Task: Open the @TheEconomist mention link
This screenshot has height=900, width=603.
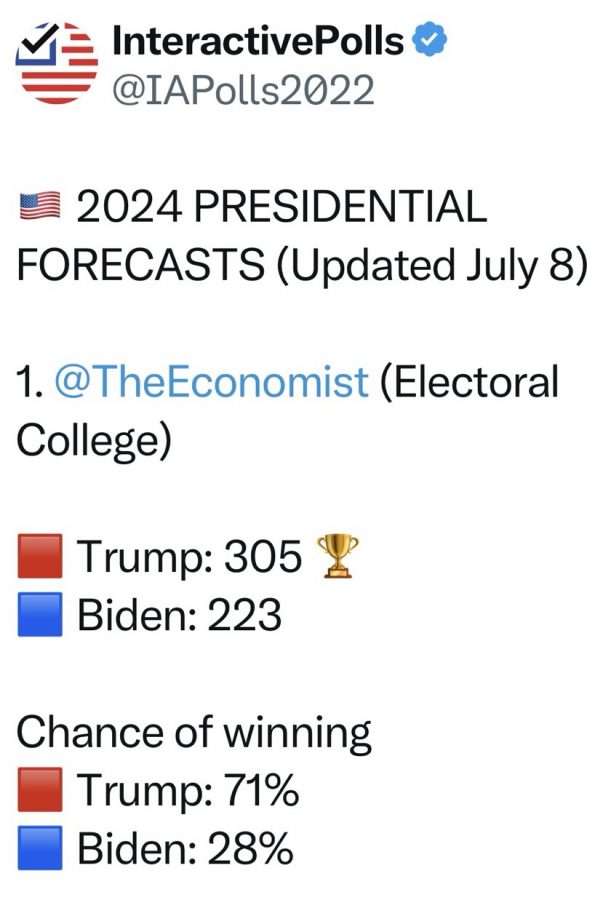Action: tap(211, 382)
